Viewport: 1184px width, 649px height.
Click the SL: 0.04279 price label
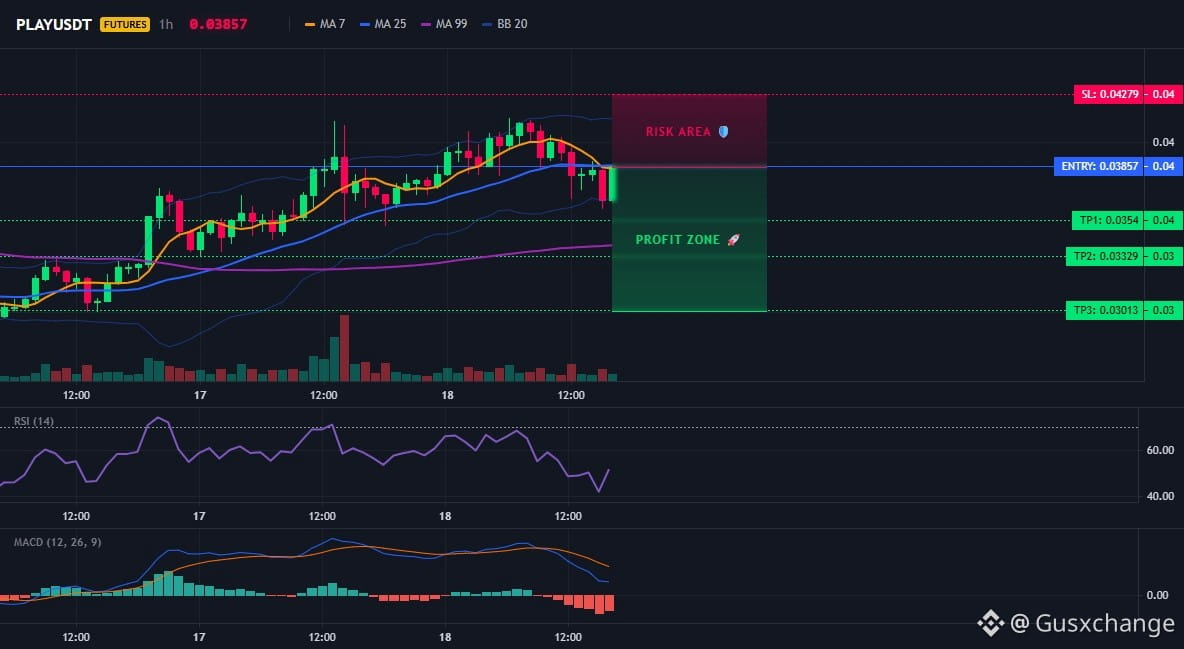(1109, 94)
